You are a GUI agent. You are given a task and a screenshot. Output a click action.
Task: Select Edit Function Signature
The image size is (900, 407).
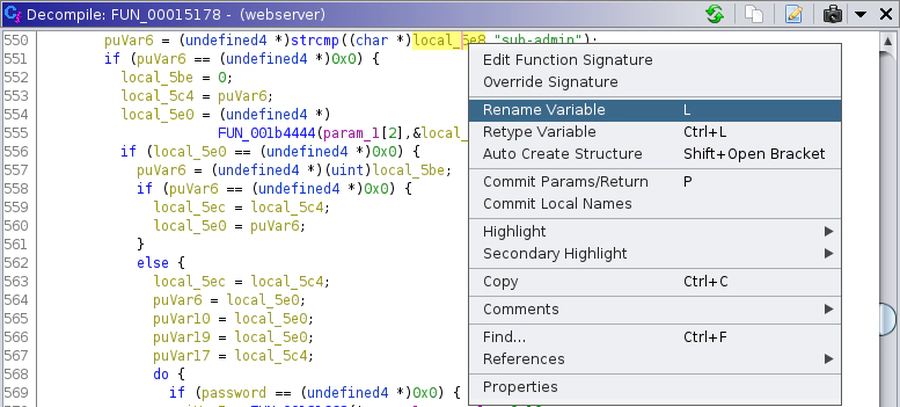pyautogui.click(x=567, y=60)
